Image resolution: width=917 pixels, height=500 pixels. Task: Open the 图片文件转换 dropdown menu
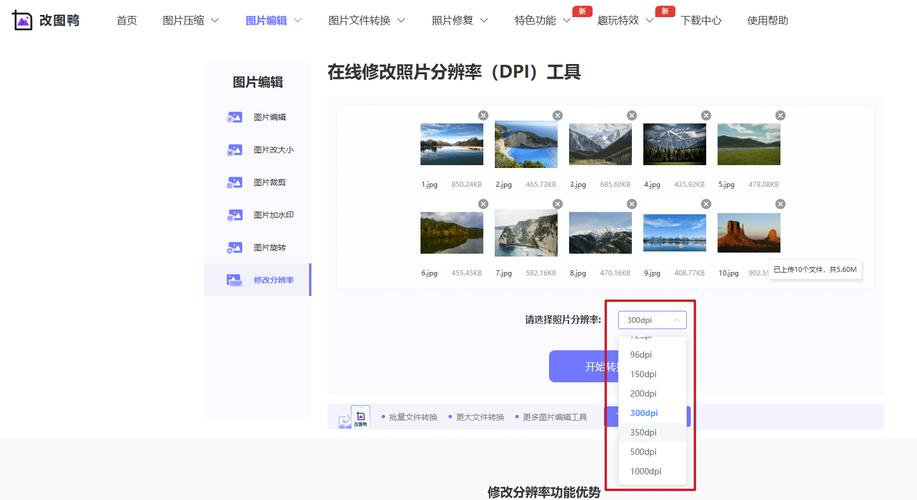[366, 20]
